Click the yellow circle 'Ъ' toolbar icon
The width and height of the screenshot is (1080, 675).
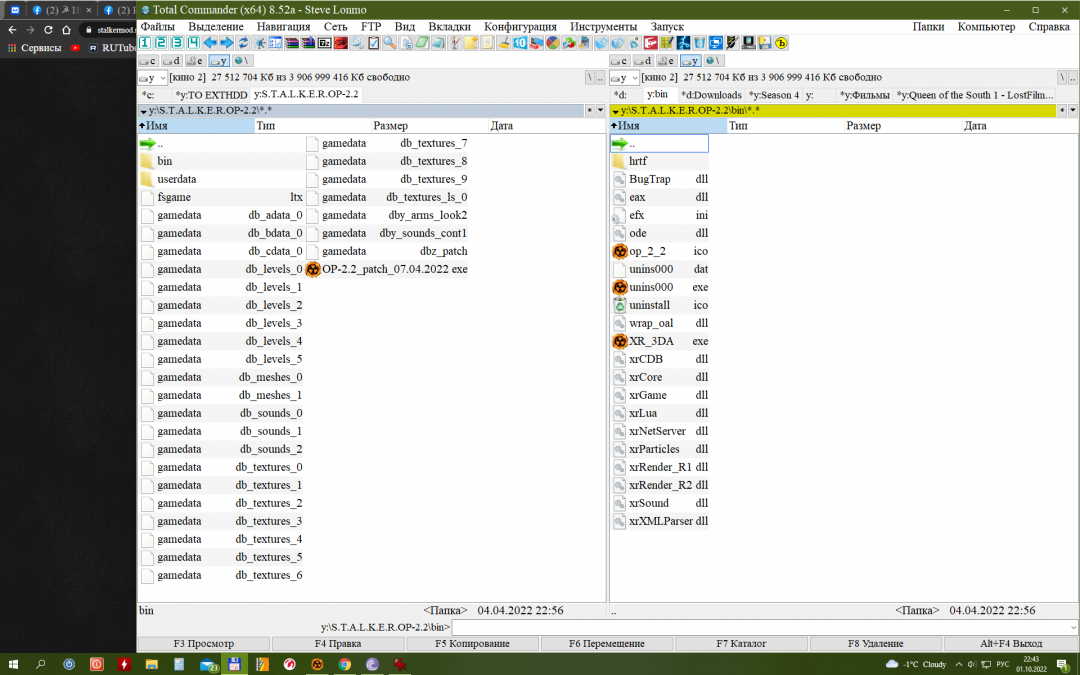click(x=781, y=43)
